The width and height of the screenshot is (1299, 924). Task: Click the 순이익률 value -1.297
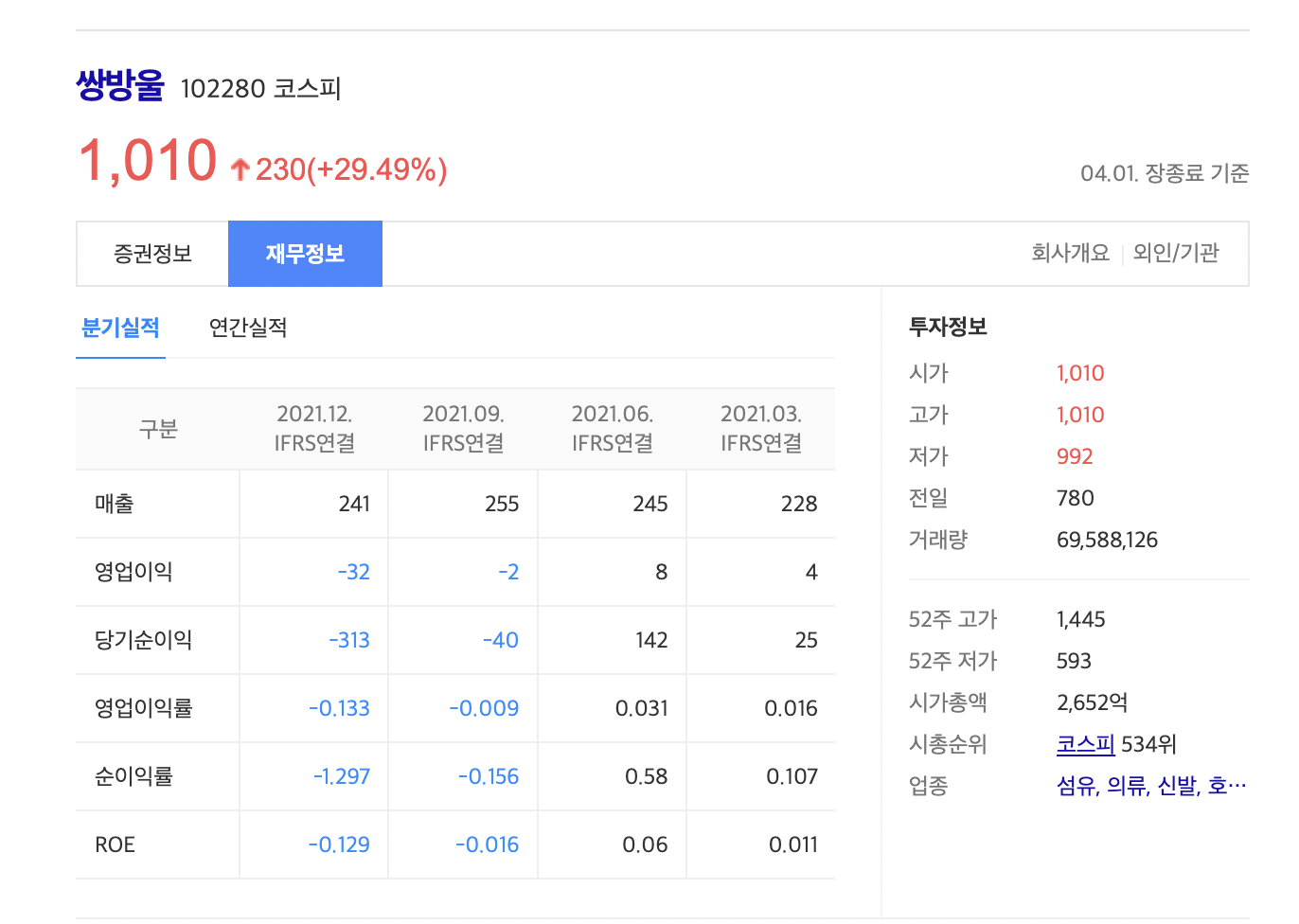tap(342, 776)
